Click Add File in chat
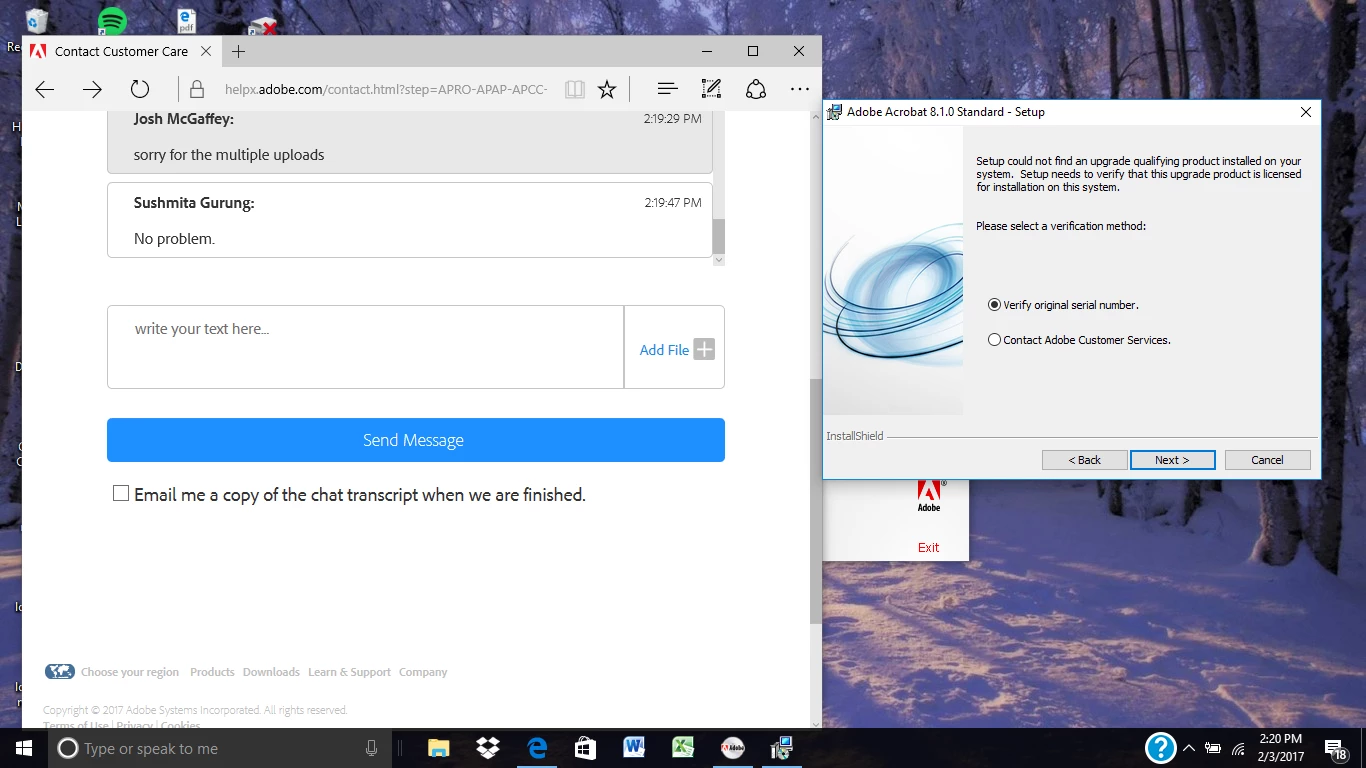This screenshot has height=768, width=1366. pos(676,350)
